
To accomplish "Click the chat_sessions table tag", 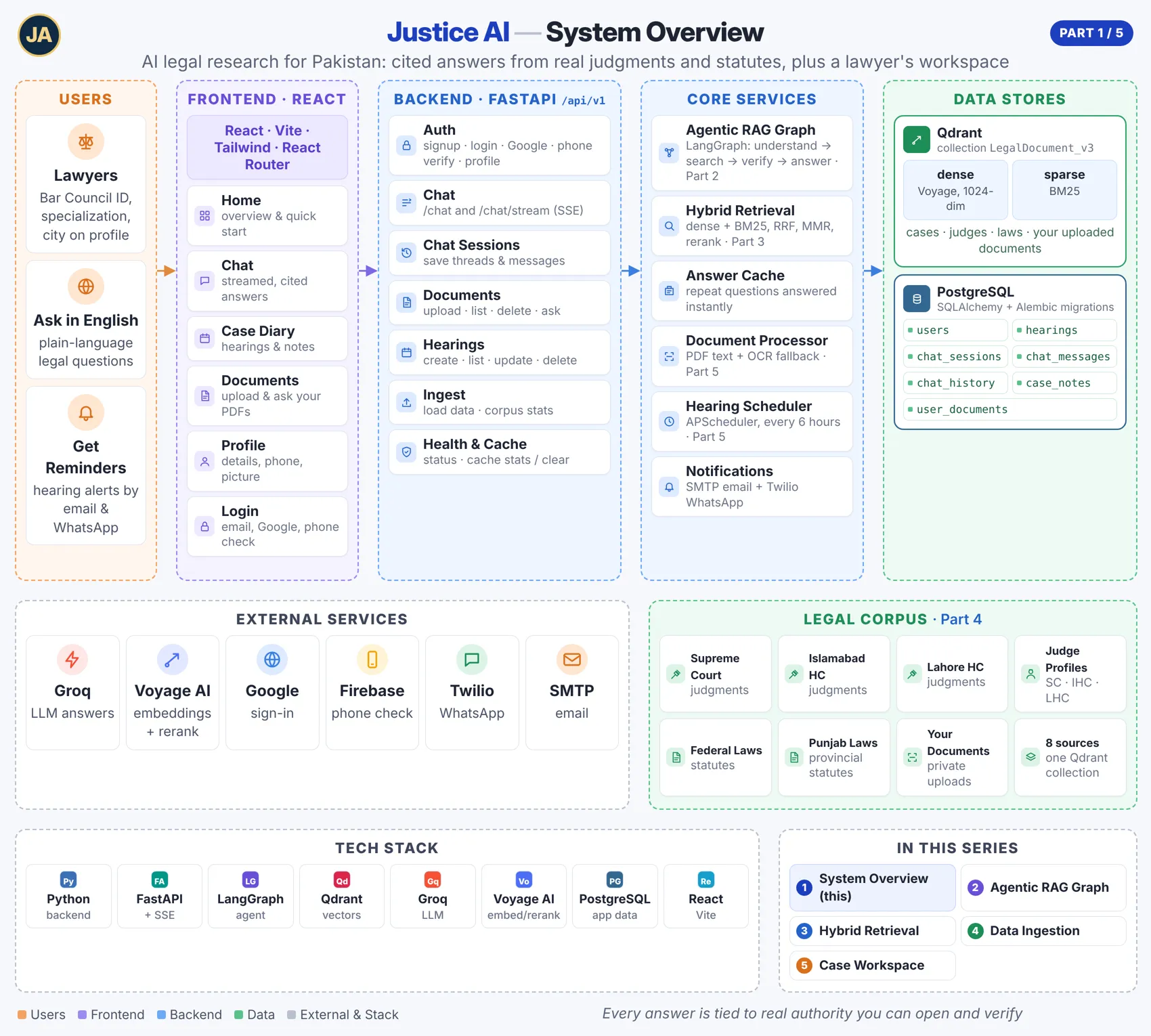I will 955,356.
